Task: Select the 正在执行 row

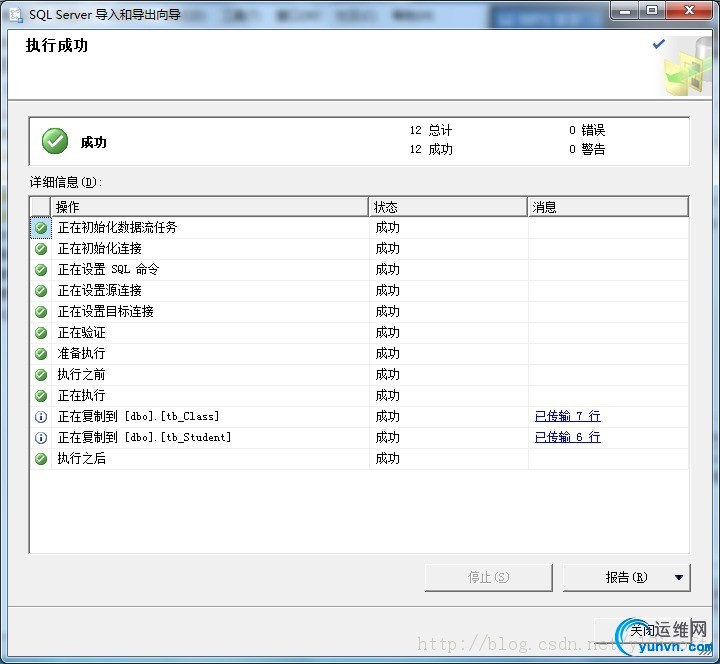Action: coord(359,395)
